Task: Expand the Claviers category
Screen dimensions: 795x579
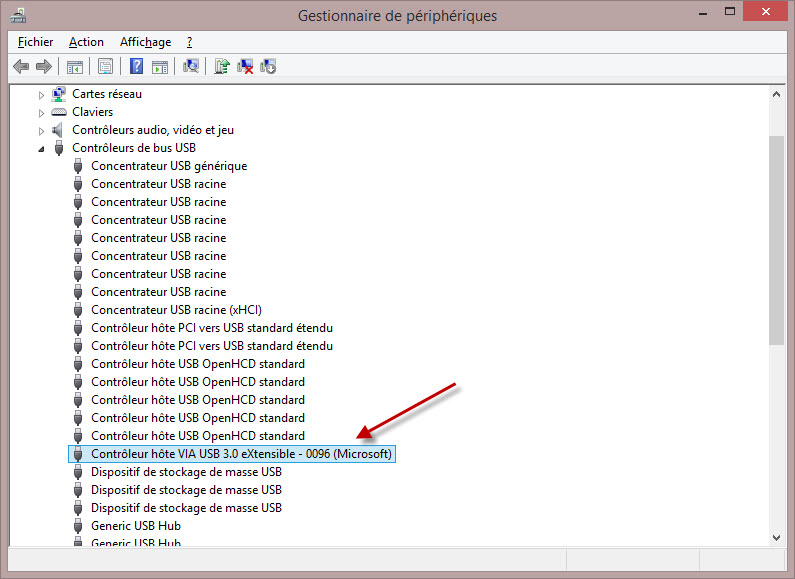Action: [x=42, y=112]
